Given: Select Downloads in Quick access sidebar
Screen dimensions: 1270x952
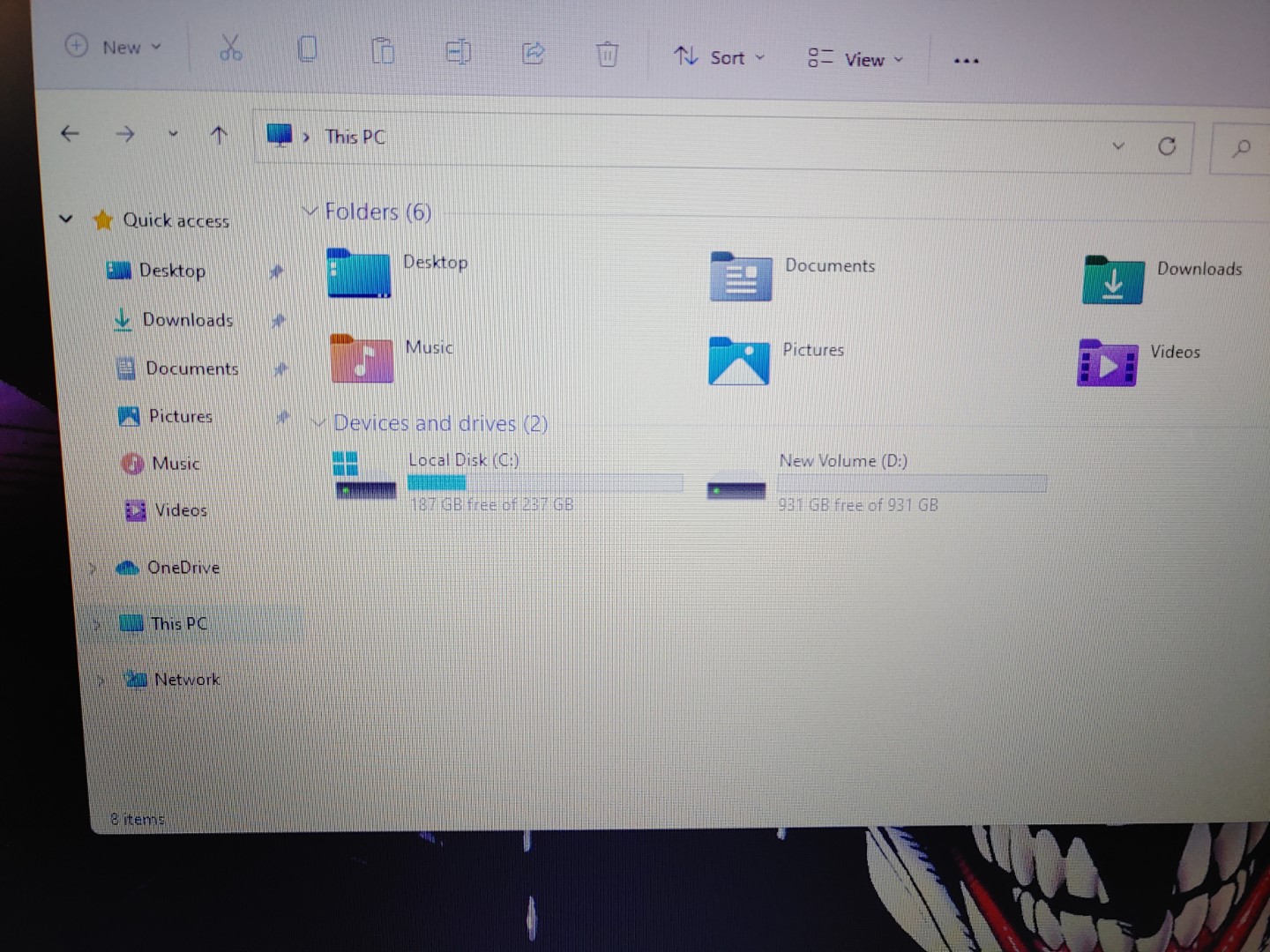Looking at the screenshot, I should click(188, 320).
